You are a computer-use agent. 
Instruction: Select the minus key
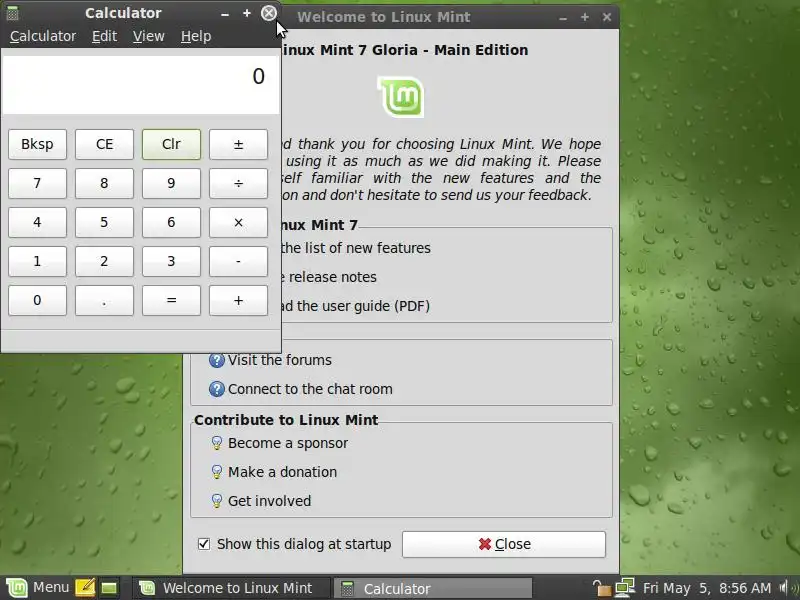(x=238, y=261)
